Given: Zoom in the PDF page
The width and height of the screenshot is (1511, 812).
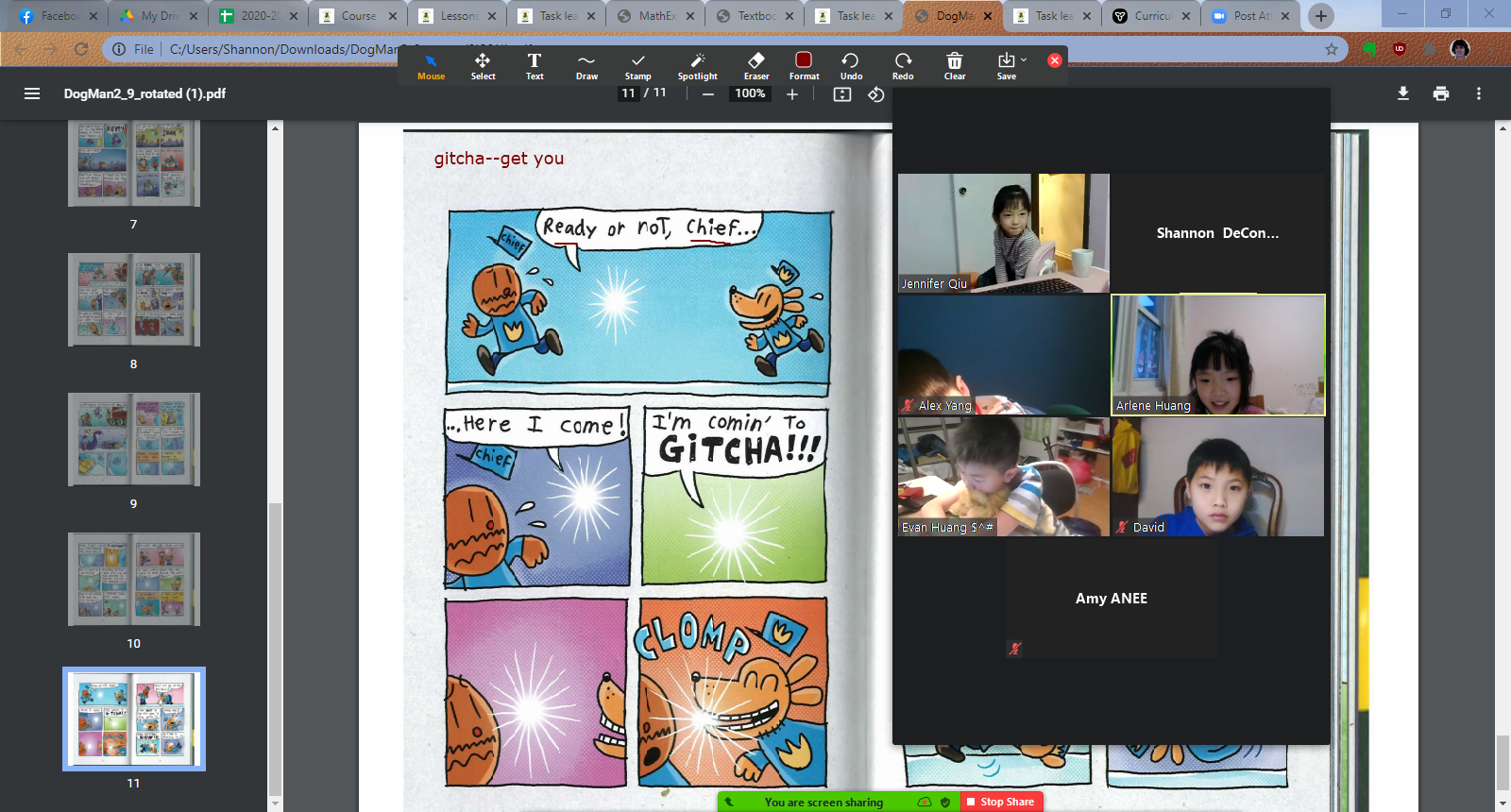Looking at the screenshot, I should pos(792,94).
